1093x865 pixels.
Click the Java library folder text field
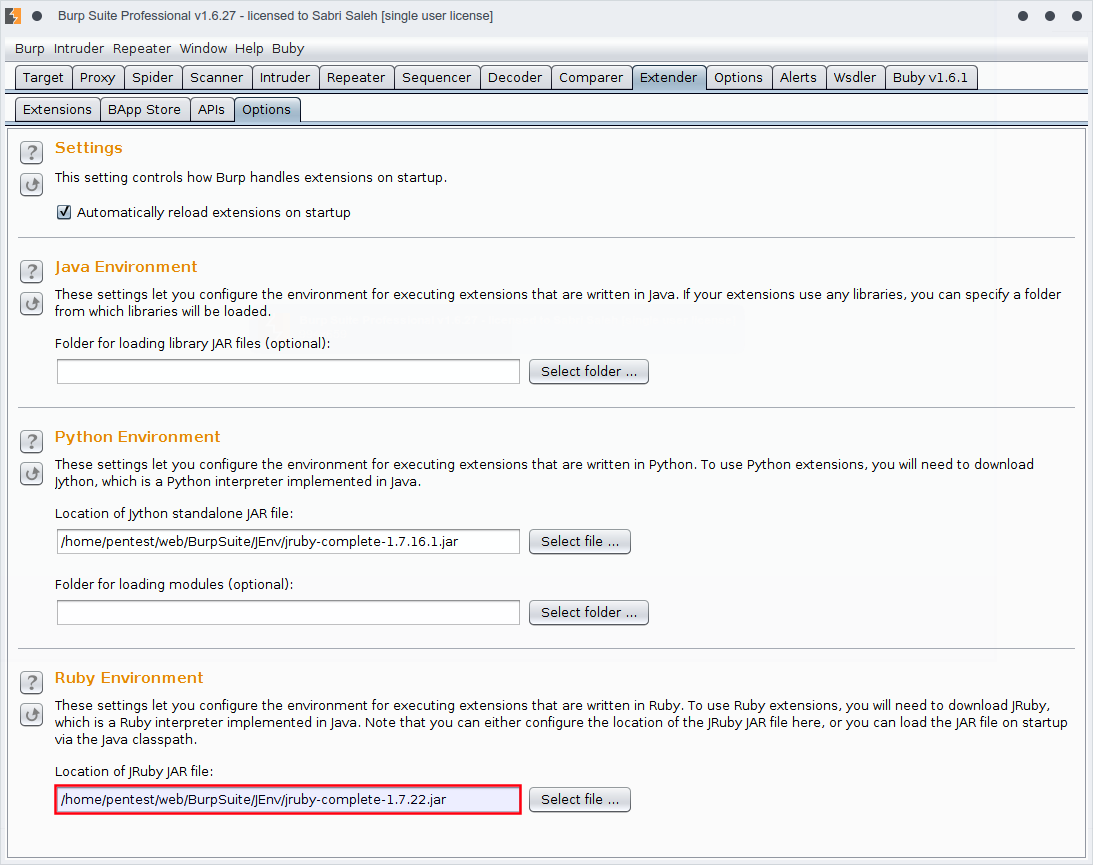click(x=288, y=371)
